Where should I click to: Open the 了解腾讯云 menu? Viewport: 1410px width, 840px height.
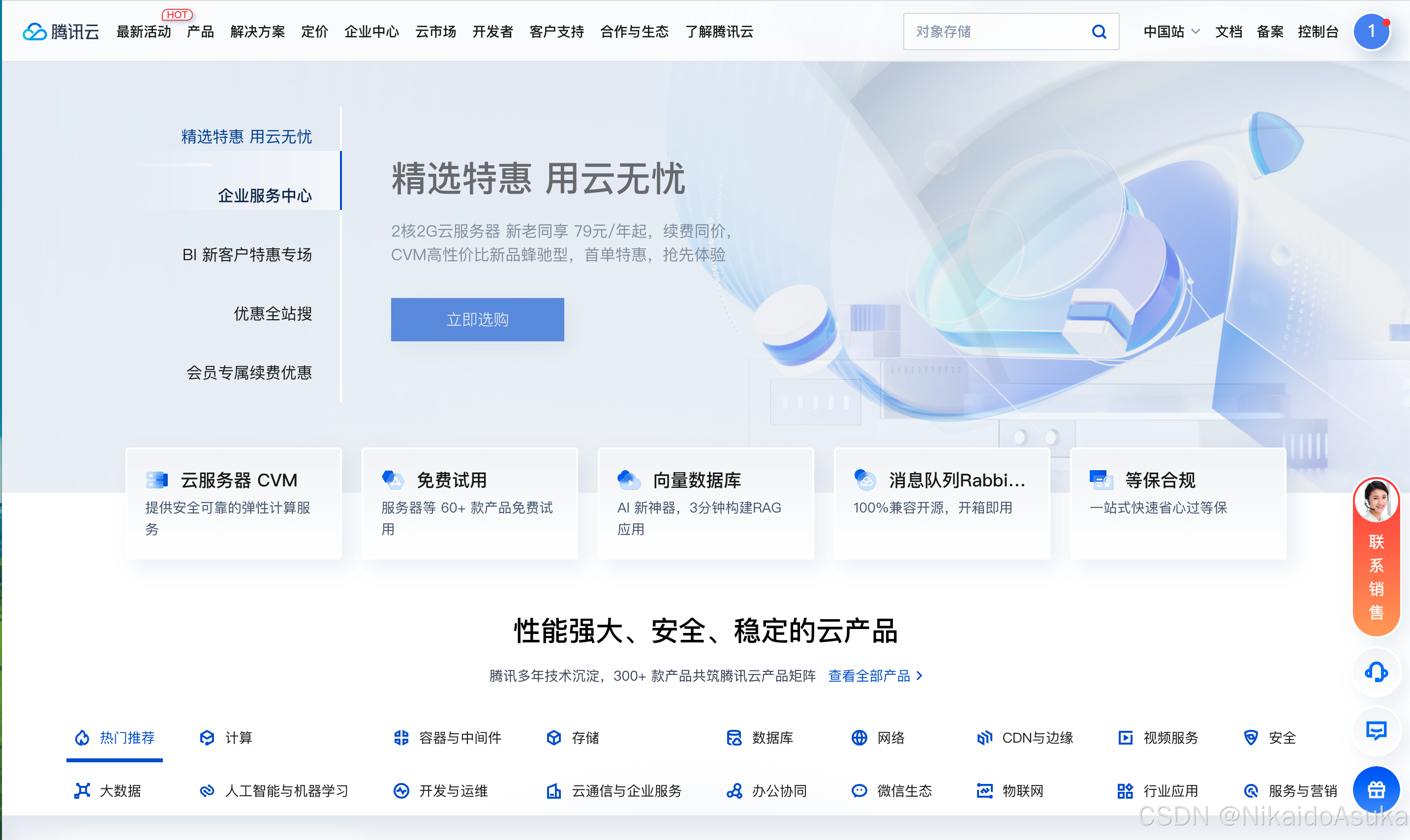pos(719,31)
